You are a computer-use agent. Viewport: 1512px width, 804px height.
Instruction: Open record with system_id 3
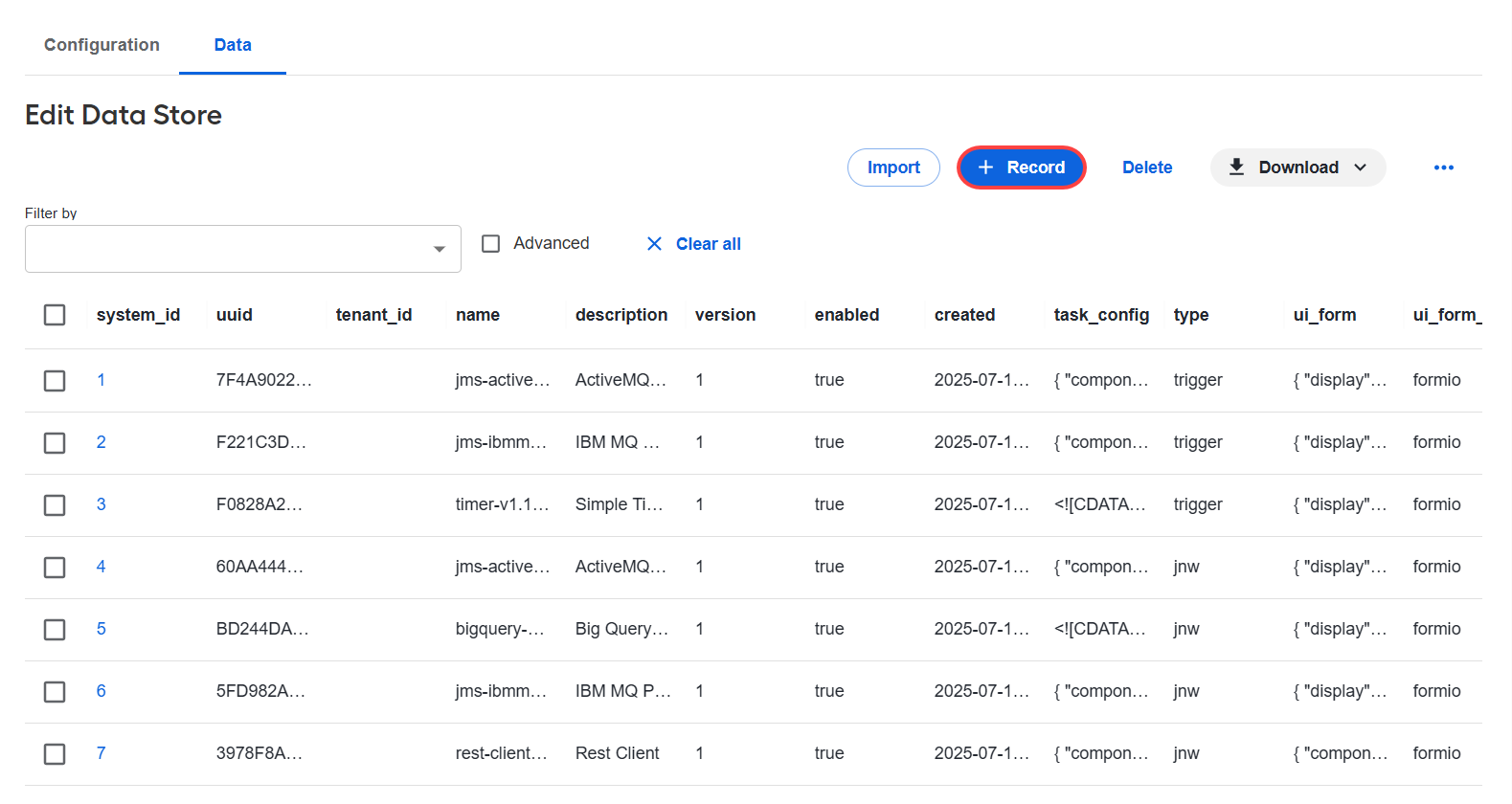pyautogui.click(x=101, y=504)
